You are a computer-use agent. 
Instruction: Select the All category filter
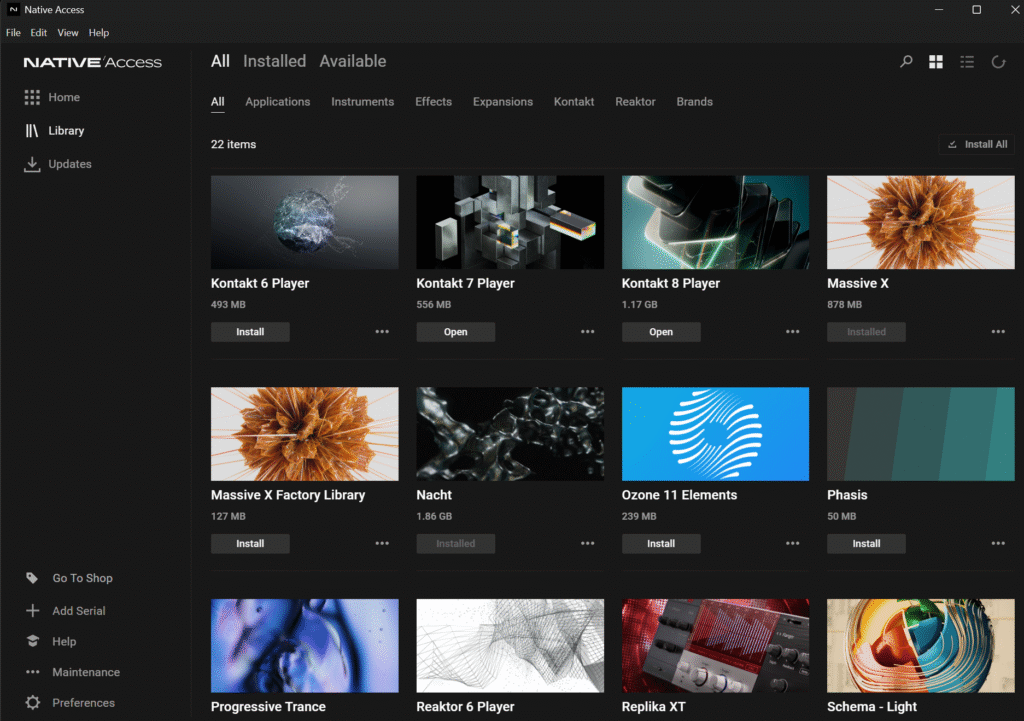(217, 102)
